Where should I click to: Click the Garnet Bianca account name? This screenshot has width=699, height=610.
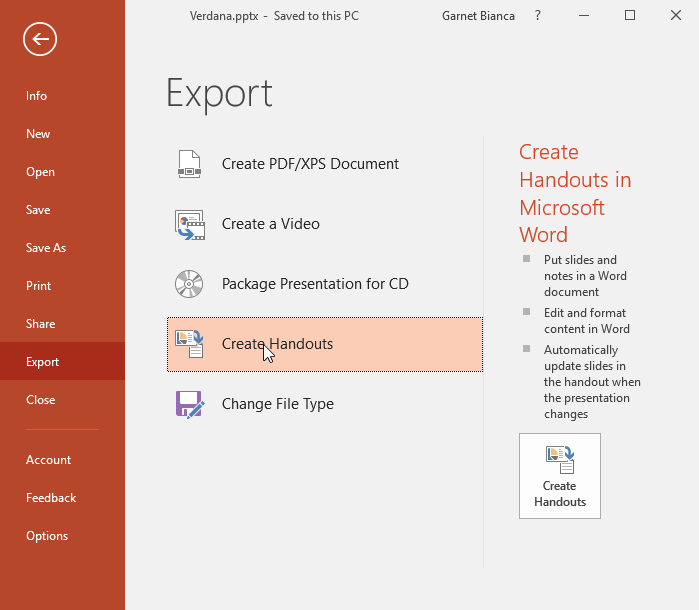tap(478, 16)
